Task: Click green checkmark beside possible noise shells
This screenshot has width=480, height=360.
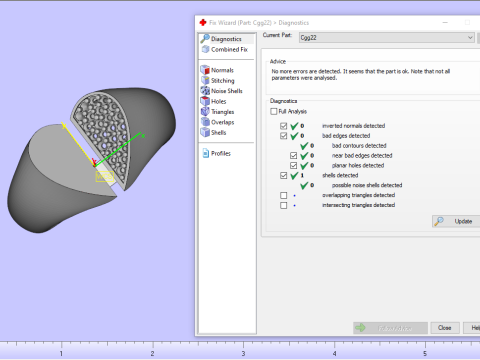Action: pyautogui.click(x=304, y=185)
